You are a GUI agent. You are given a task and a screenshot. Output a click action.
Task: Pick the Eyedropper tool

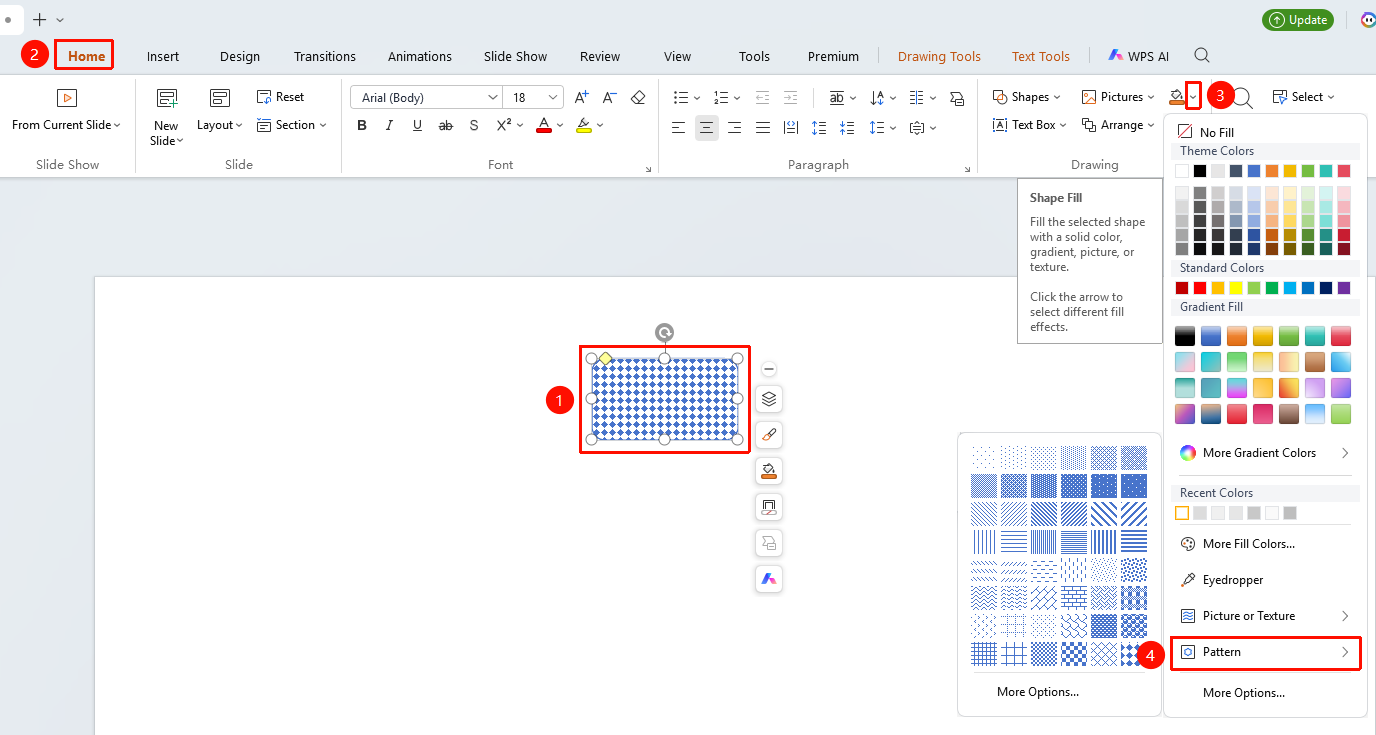click(x=1222, y=580)
